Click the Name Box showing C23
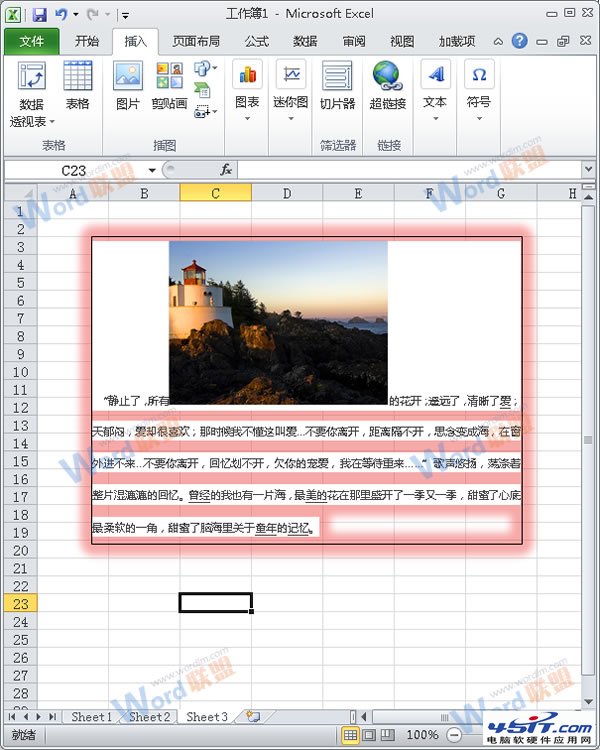This screenshot has width=600, height=750. 75,170
